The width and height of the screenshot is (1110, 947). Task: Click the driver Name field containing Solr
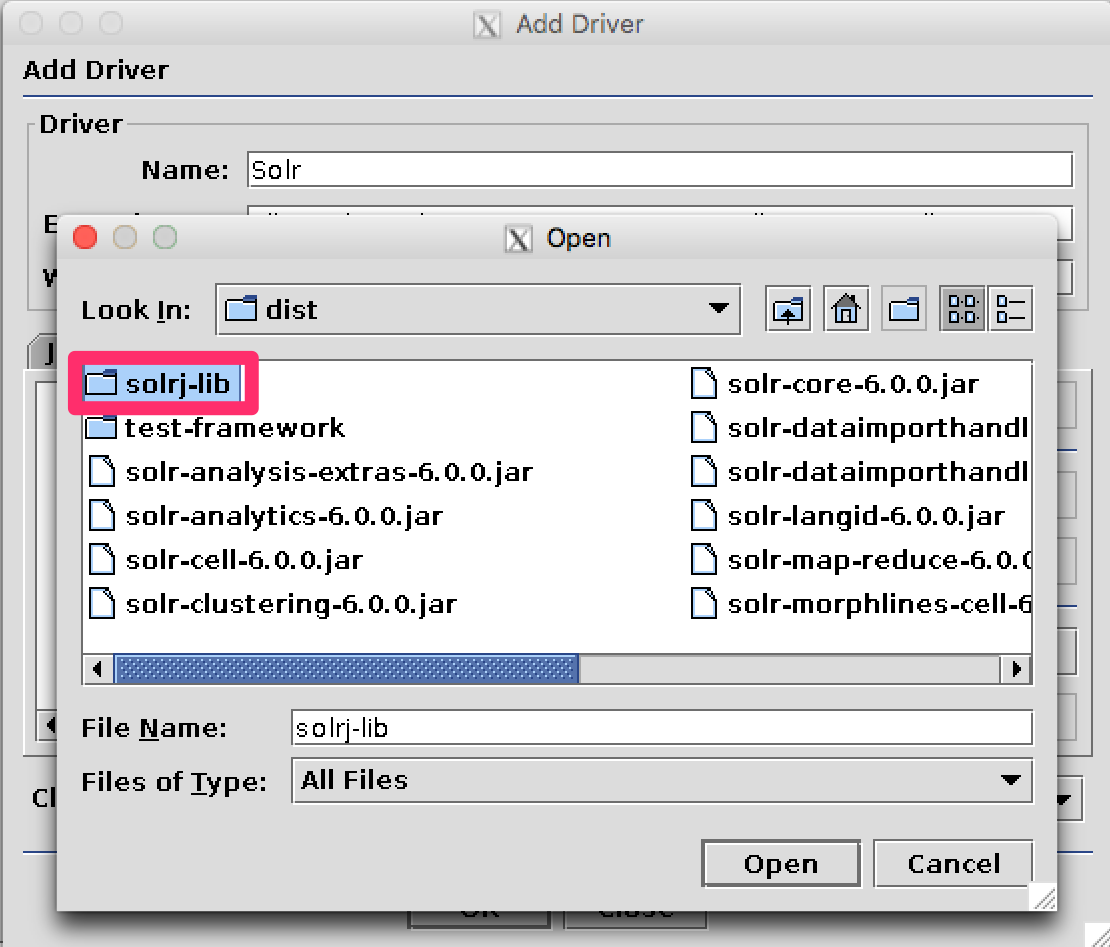pos(660,169)
